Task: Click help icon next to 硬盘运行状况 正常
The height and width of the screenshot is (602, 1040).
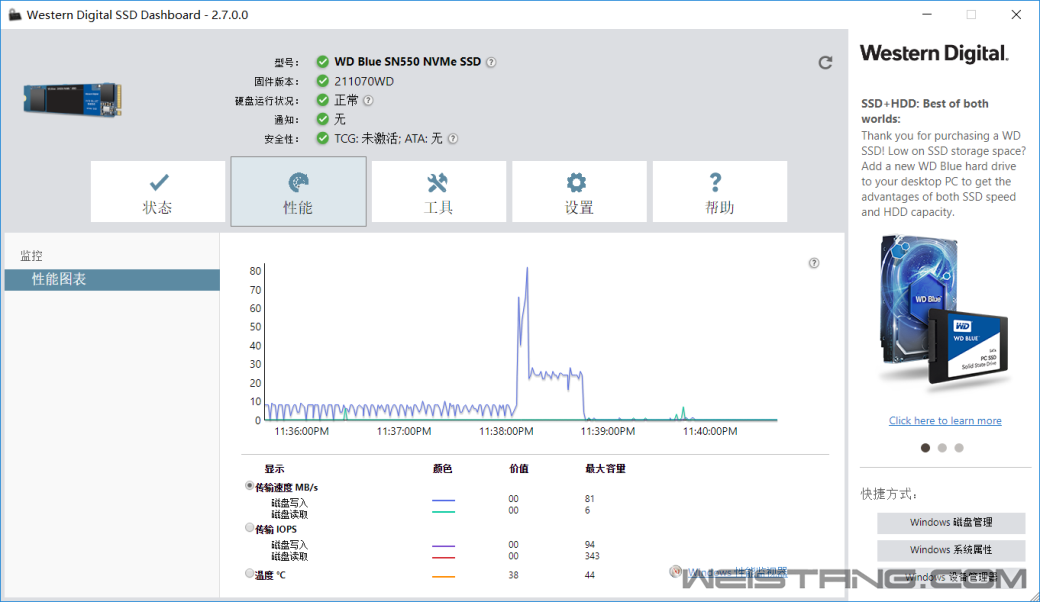Action: 368,100
